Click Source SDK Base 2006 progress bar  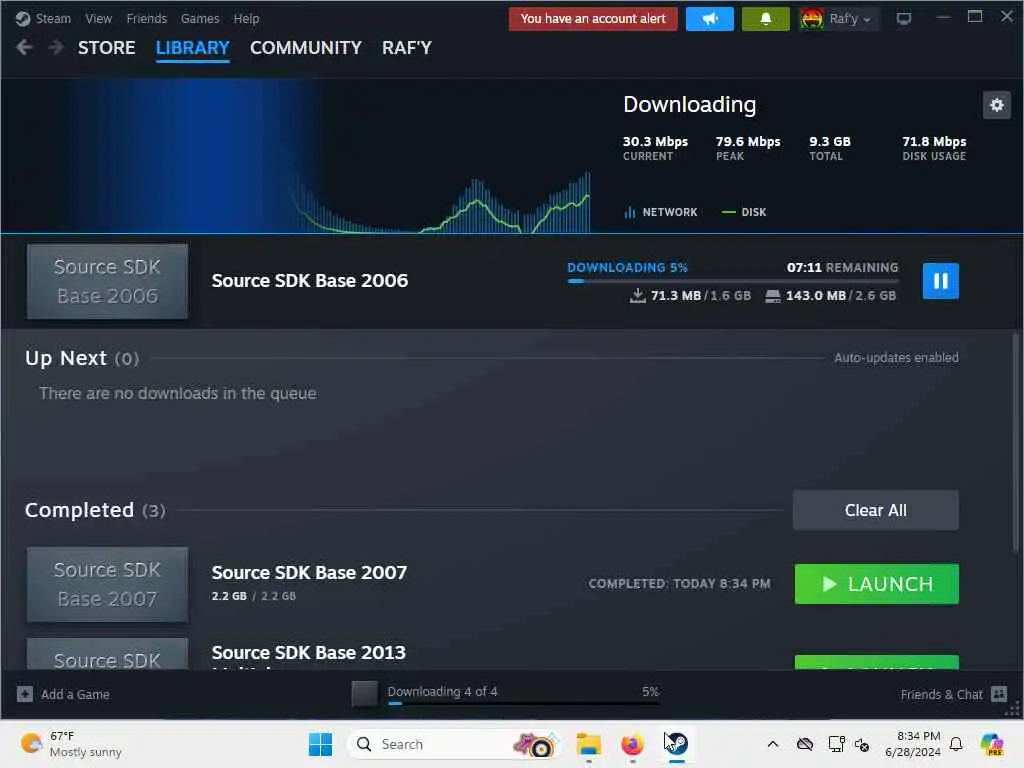733,281
